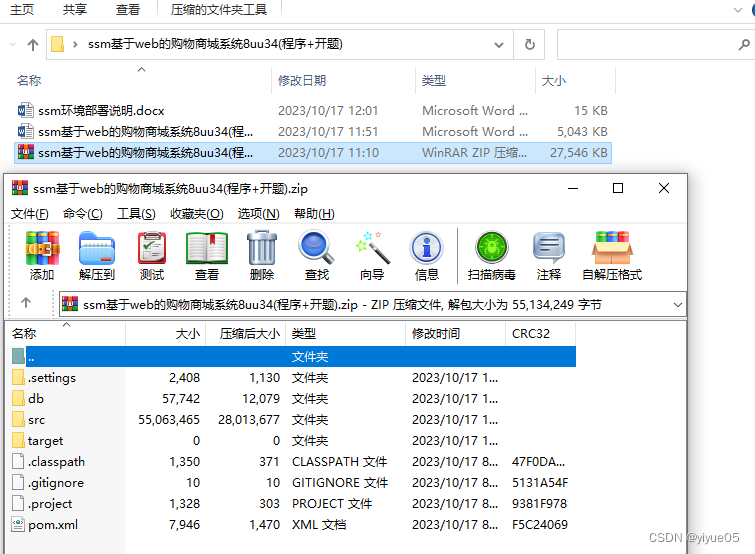This screenshot has width=755, height=554.
Task: Expand the Explorer address history dropdown
Action: 499,45
